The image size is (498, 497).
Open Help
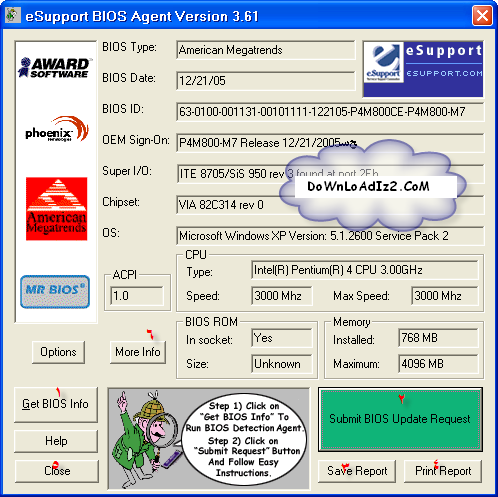pos(56,441)
